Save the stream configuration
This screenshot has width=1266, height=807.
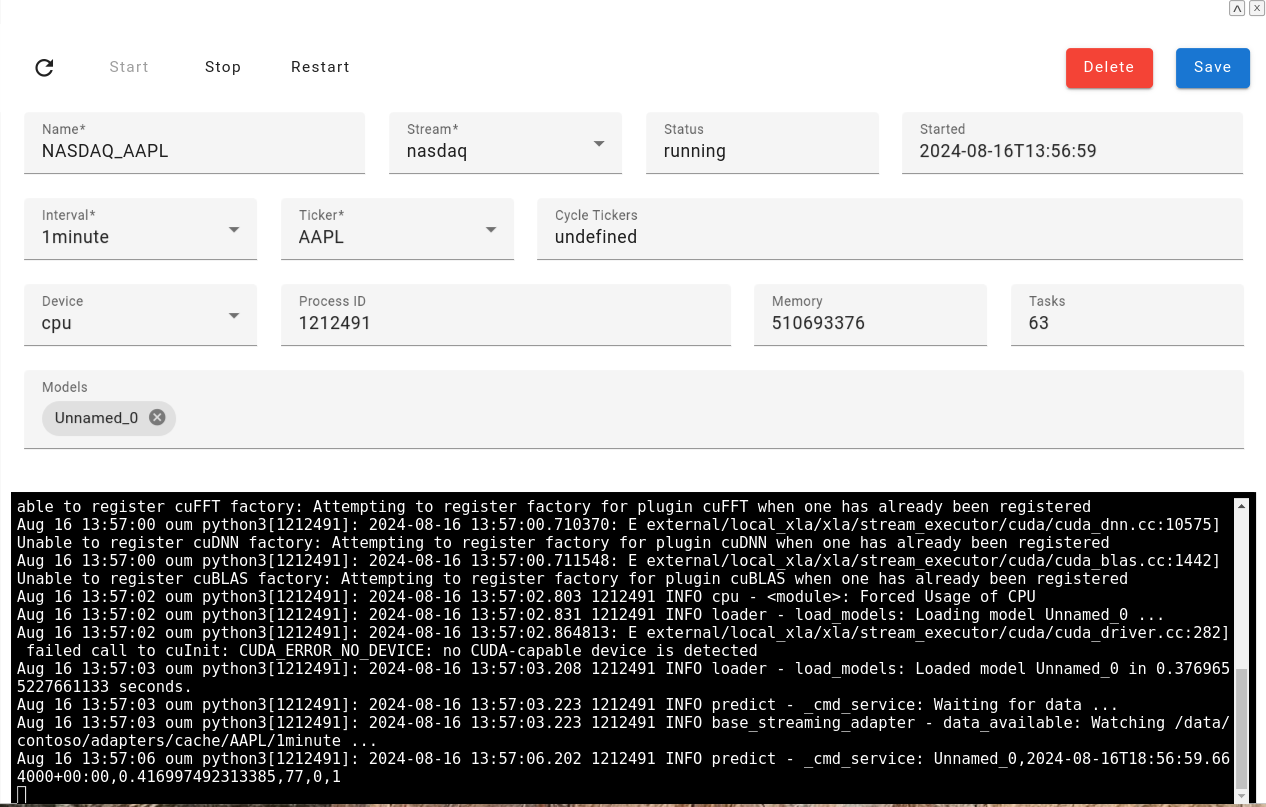[1212, 67]
